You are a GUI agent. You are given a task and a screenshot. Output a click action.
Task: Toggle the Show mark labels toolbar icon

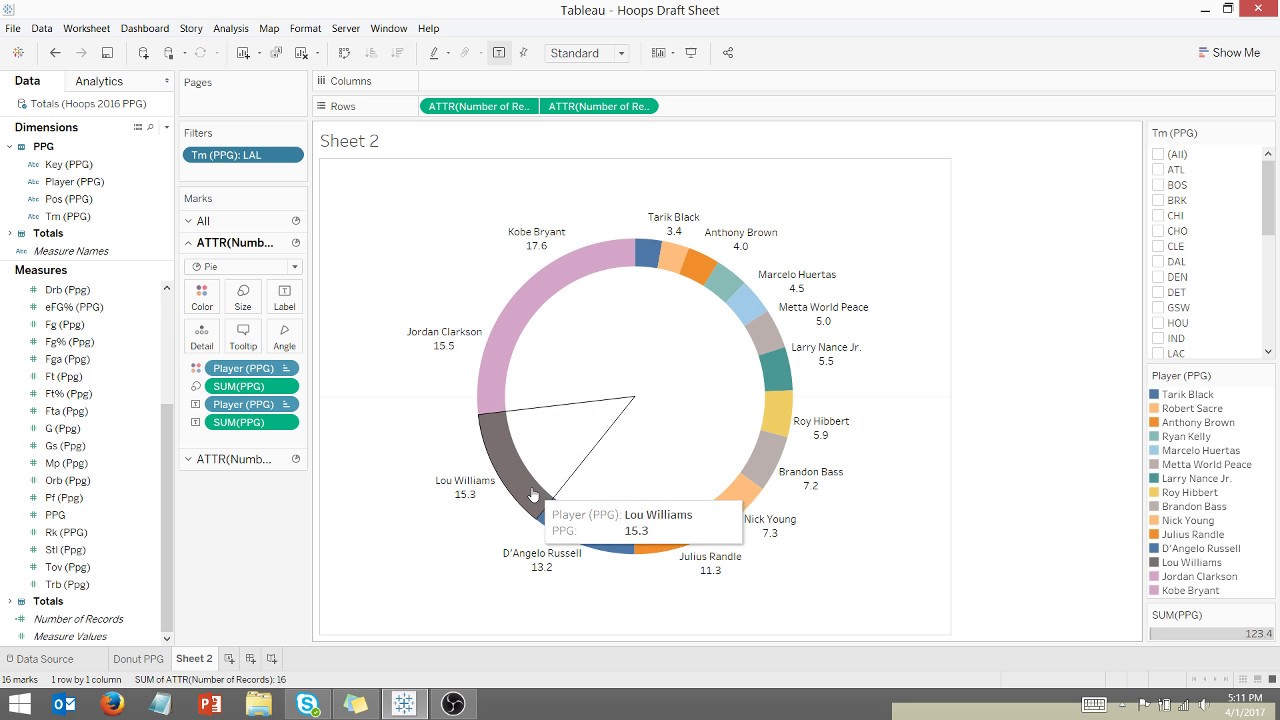pos(498,53)
